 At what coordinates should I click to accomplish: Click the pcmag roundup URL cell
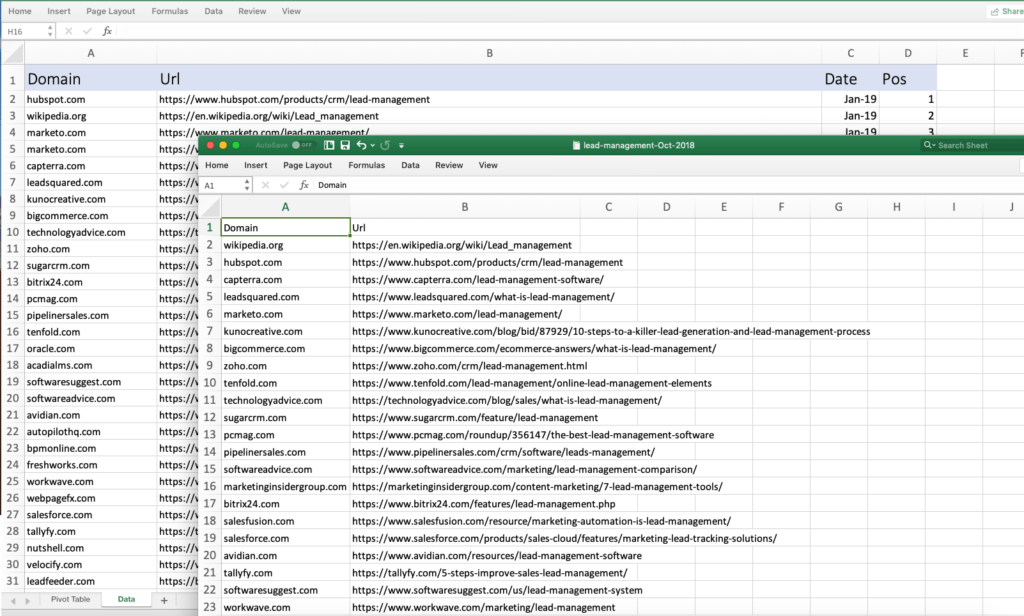(533, 435)
